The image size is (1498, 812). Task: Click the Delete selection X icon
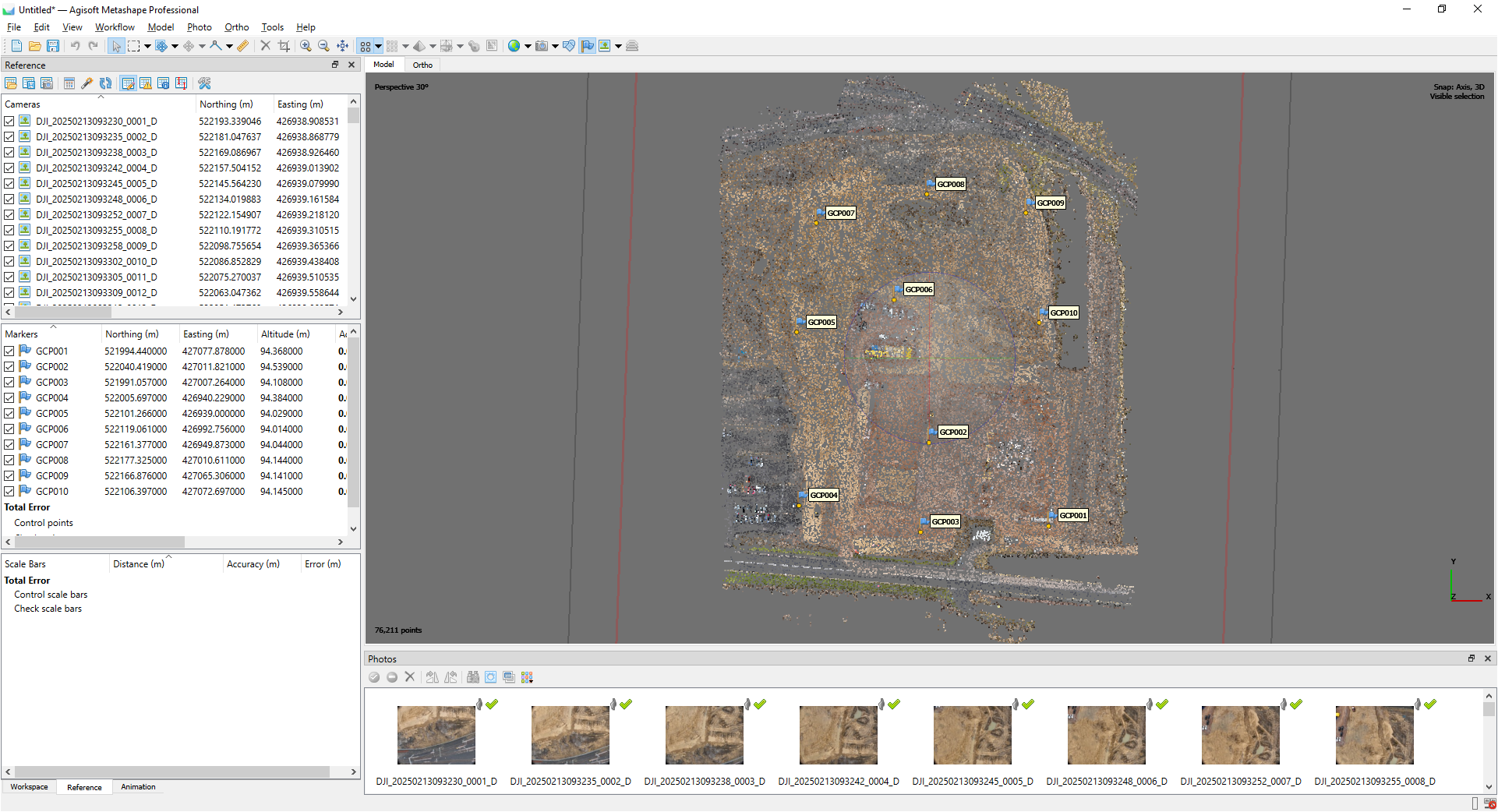point(265,46)
